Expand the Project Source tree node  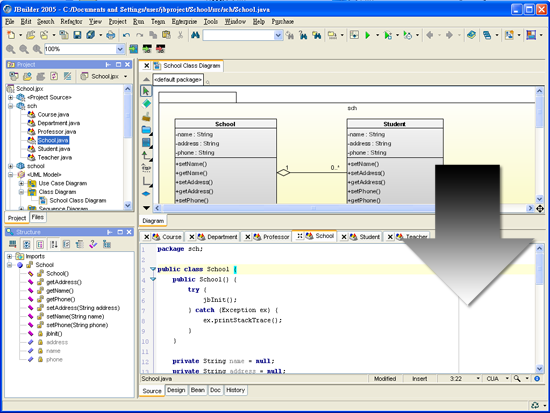click(11, 97)
